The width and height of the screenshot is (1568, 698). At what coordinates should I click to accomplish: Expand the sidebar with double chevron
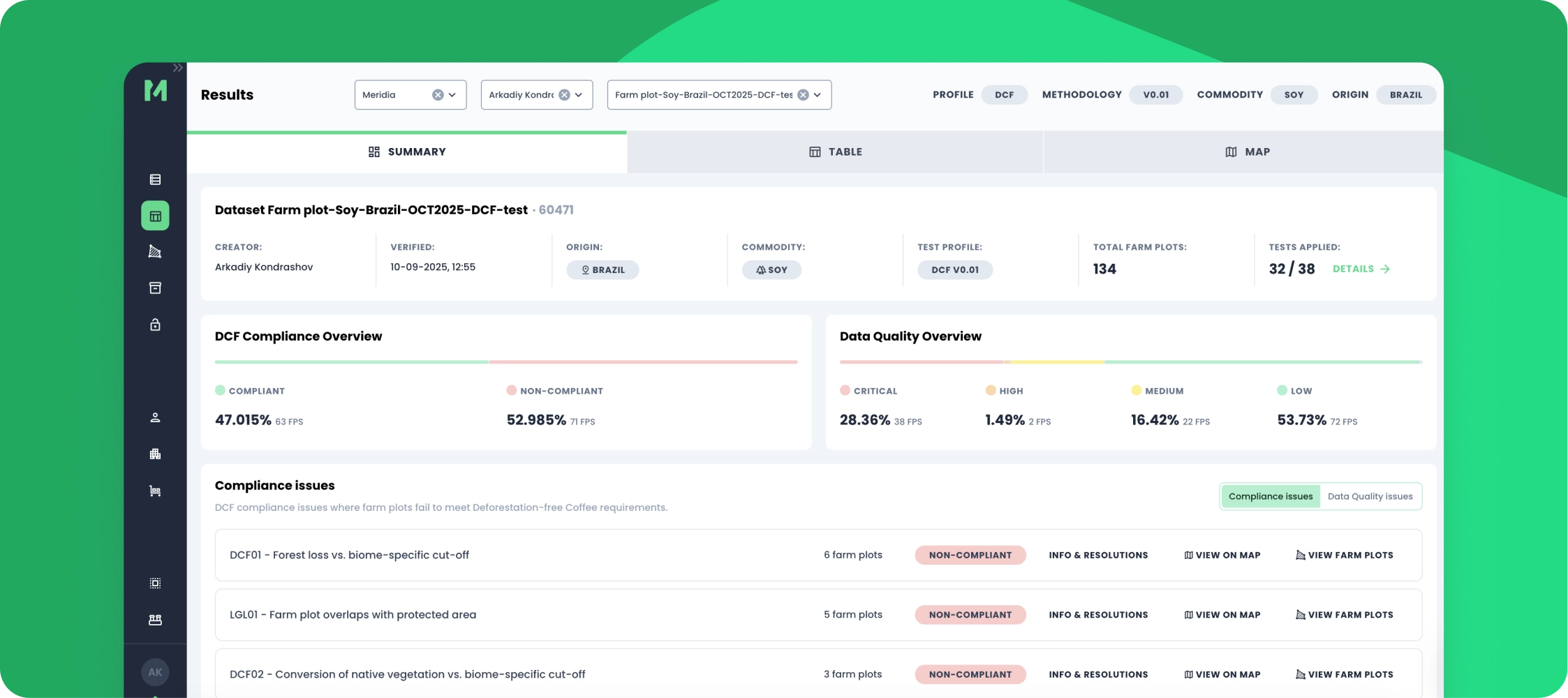click(x=178, y=68)
